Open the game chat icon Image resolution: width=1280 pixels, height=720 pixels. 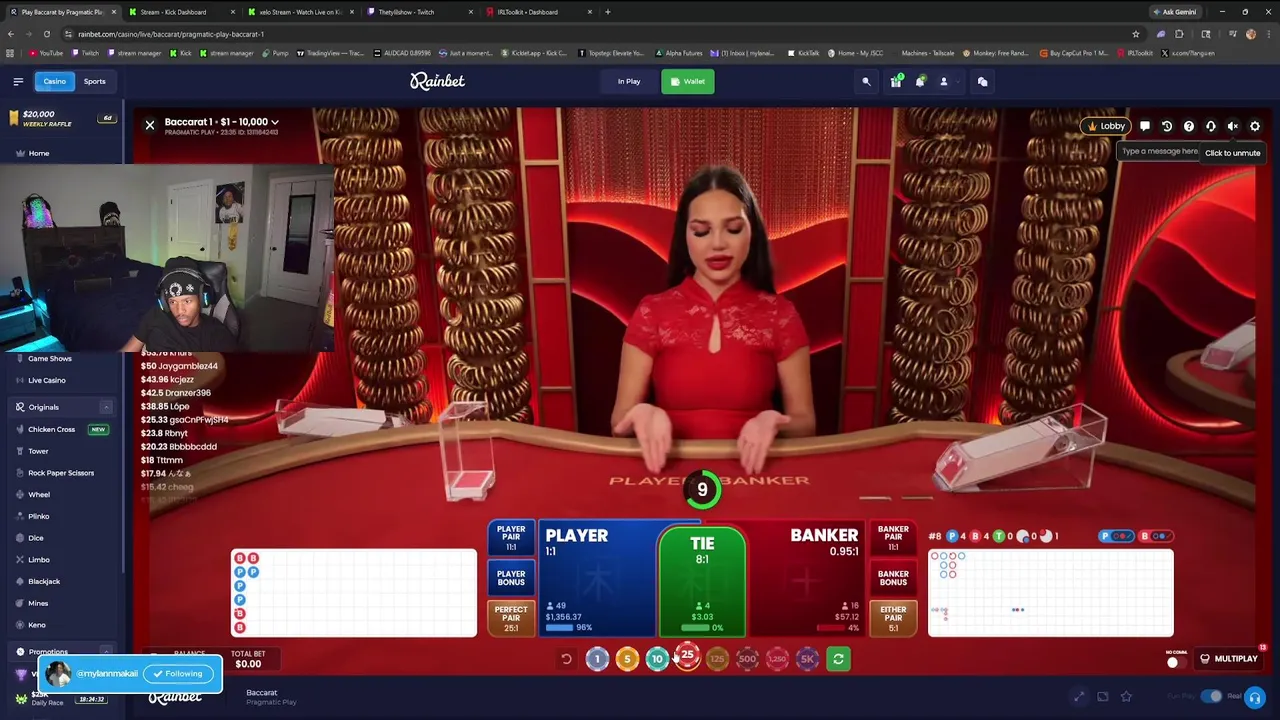coord(1145,126)
